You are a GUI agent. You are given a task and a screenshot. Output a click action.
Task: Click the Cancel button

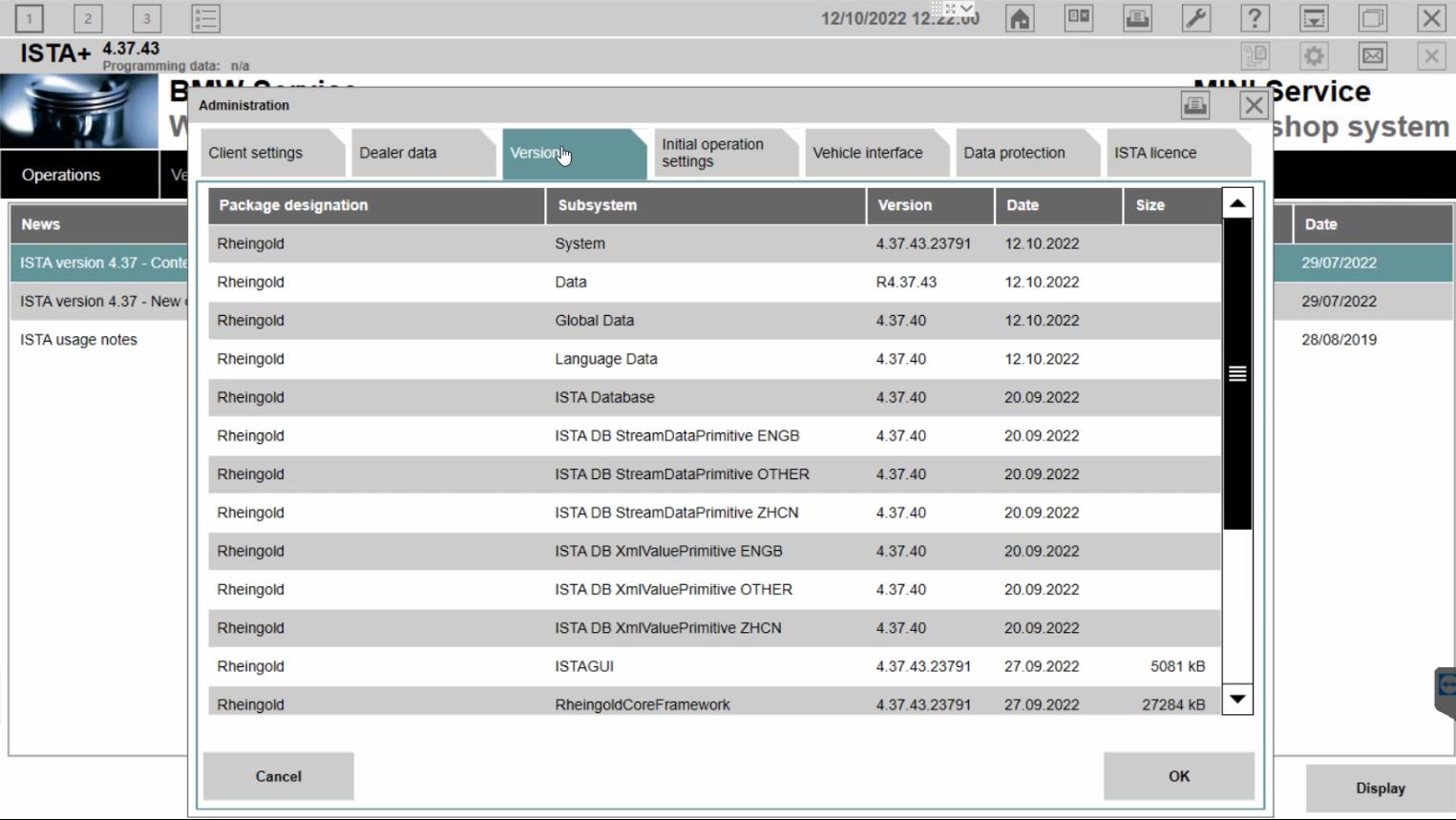[278, 776]
